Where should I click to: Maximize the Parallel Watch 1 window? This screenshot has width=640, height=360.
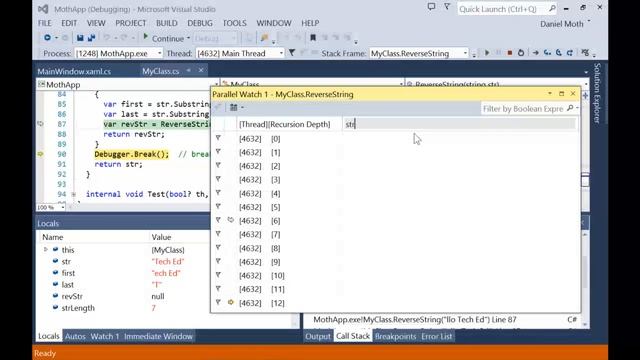(x=562, y=94)
